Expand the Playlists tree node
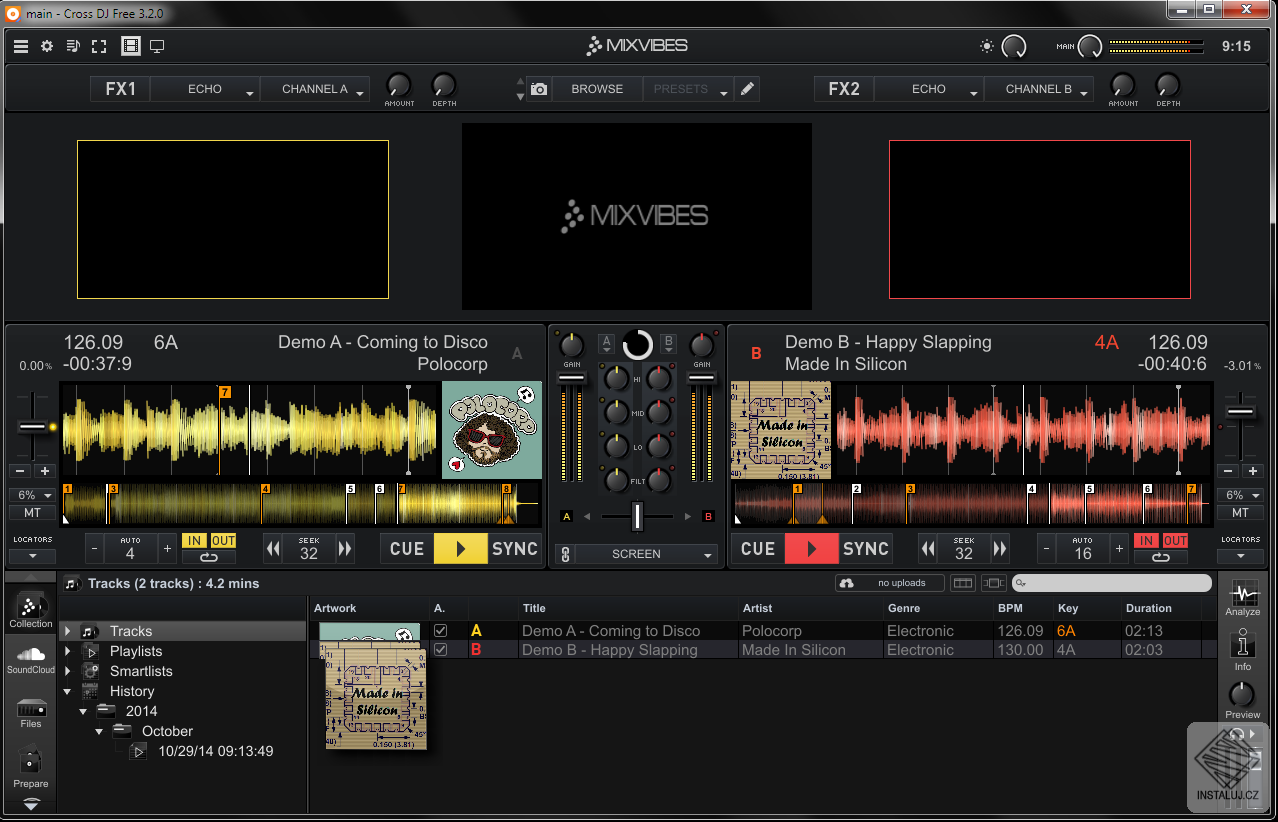Screen dimensions: 1278x822 coord(67,651)
